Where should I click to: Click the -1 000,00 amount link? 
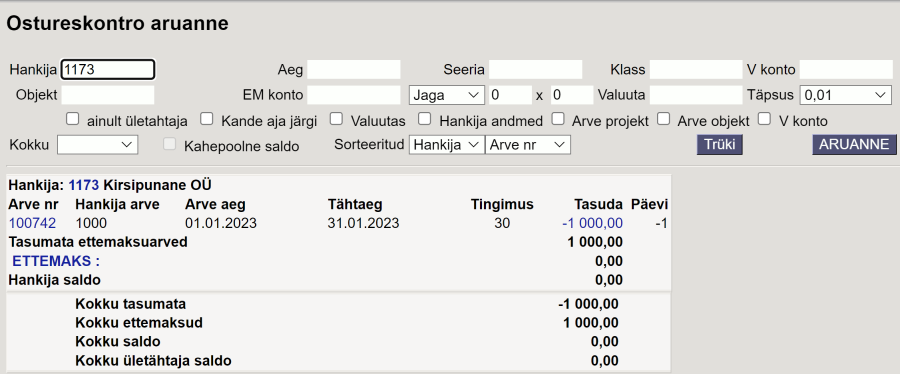(x=592, y=223)
